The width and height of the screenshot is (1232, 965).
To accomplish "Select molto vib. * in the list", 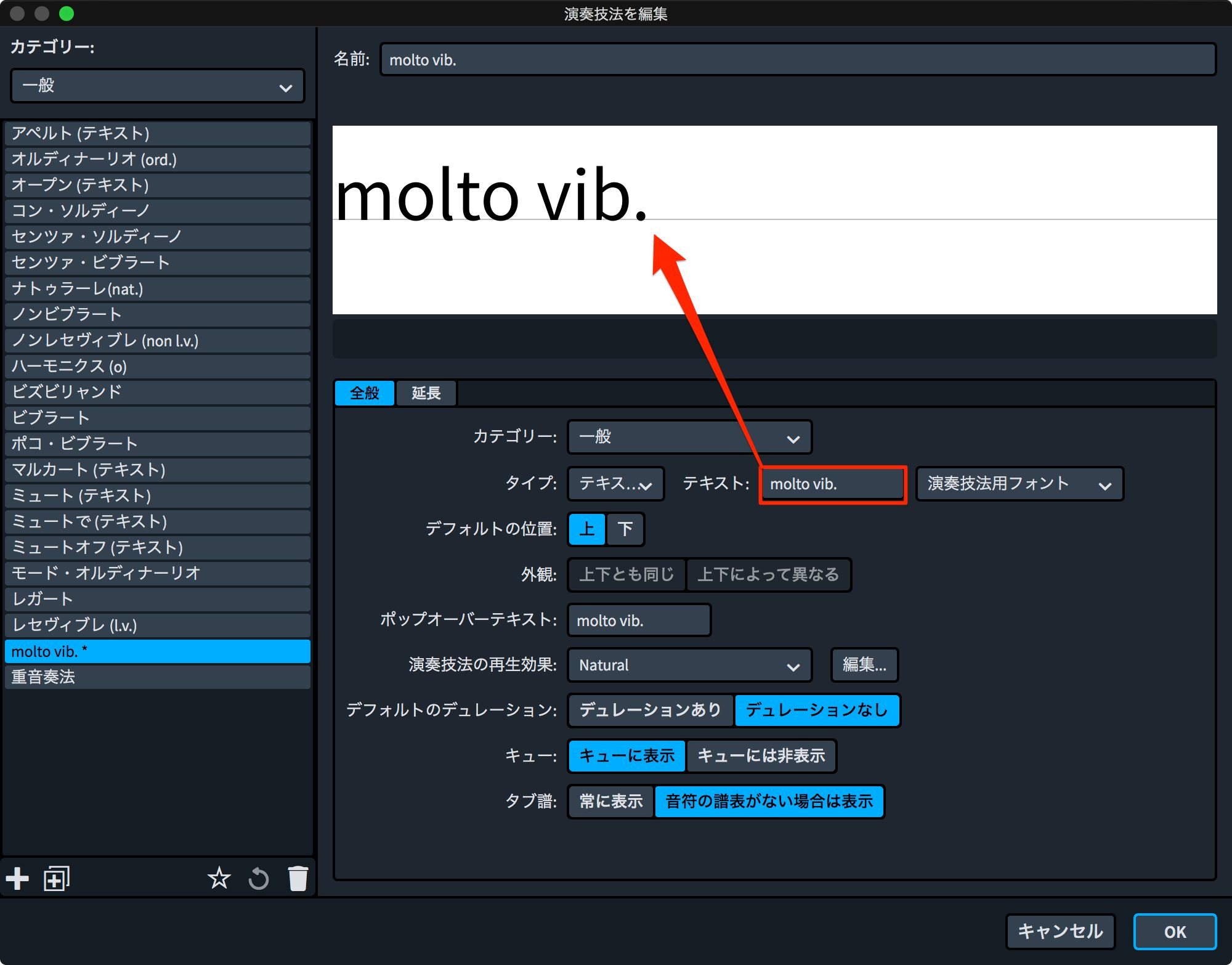I will pos(158,651).
